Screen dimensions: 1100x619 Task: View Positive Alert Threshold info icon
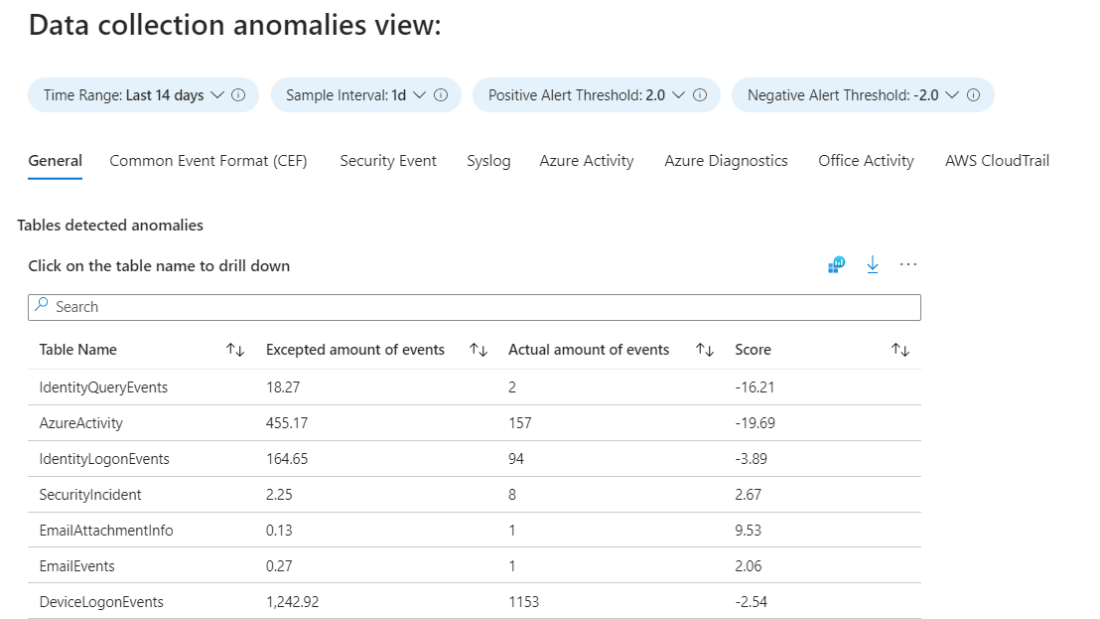[x=700, y=95]
